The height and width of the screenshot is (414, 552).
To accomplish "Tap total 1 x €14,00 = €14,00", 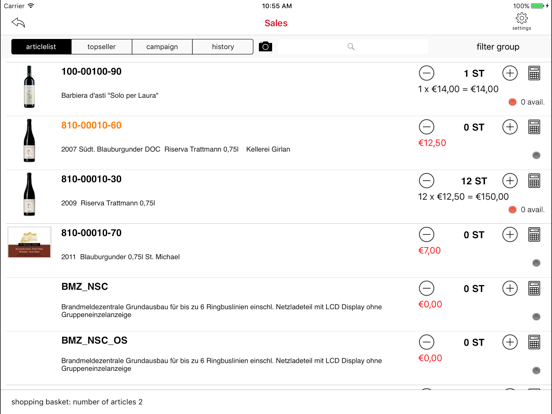I will coord(458,89).
